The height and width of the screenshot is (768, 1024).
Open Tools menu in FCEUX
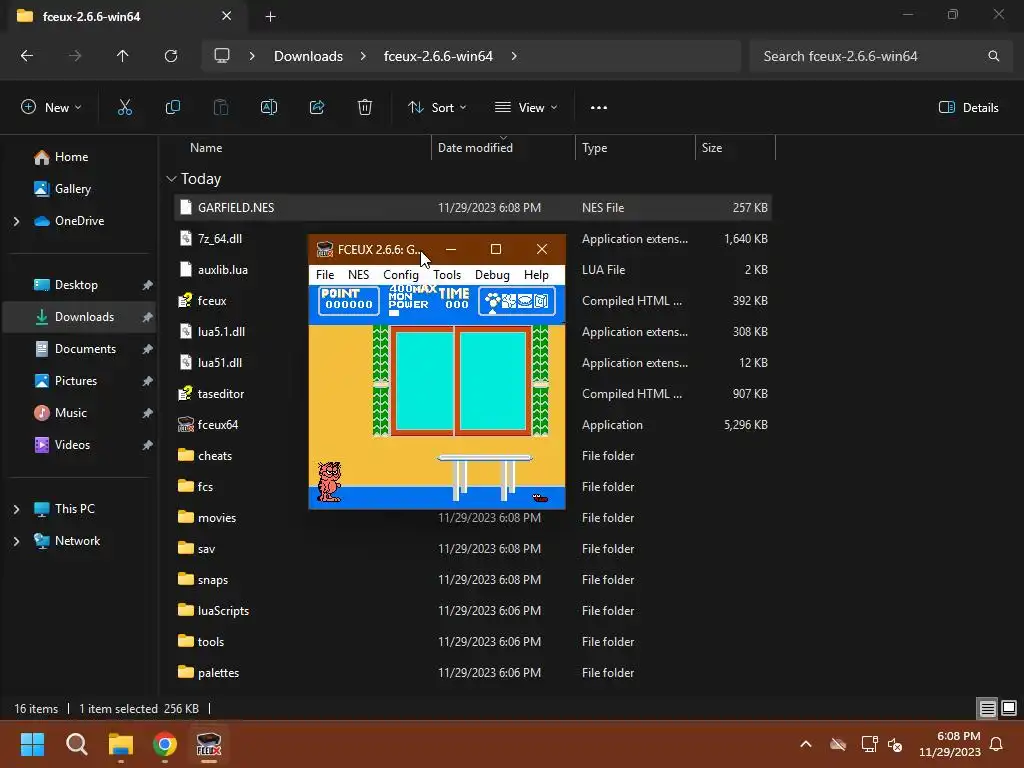[x=447, y=275]
